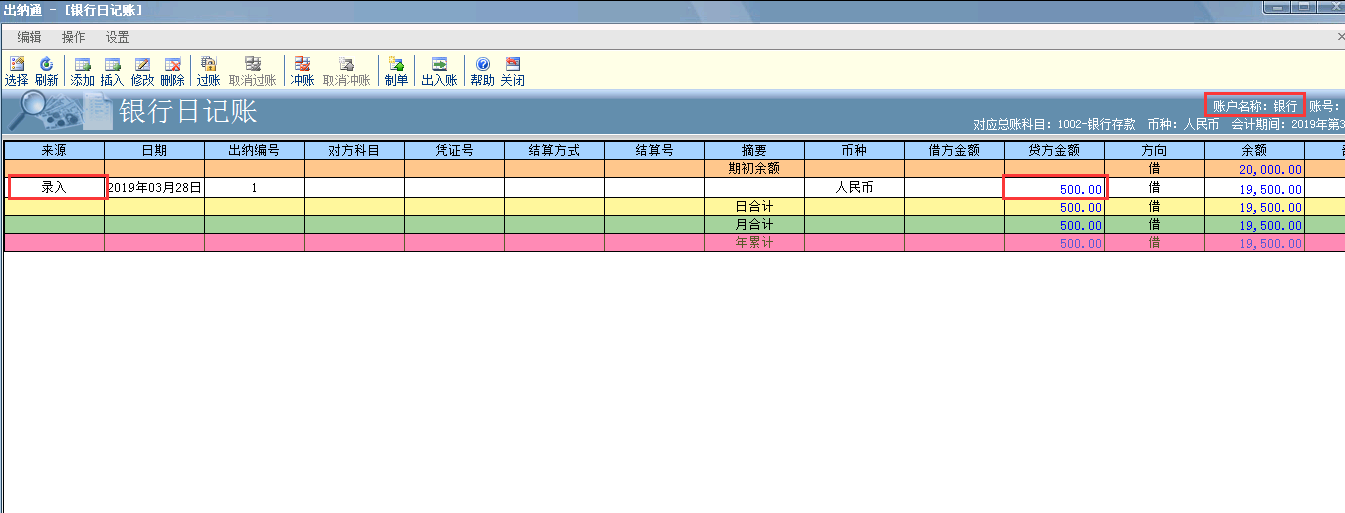Open the 编辑 menu
The image size is (1345, 513).
[x=29, y=37]
